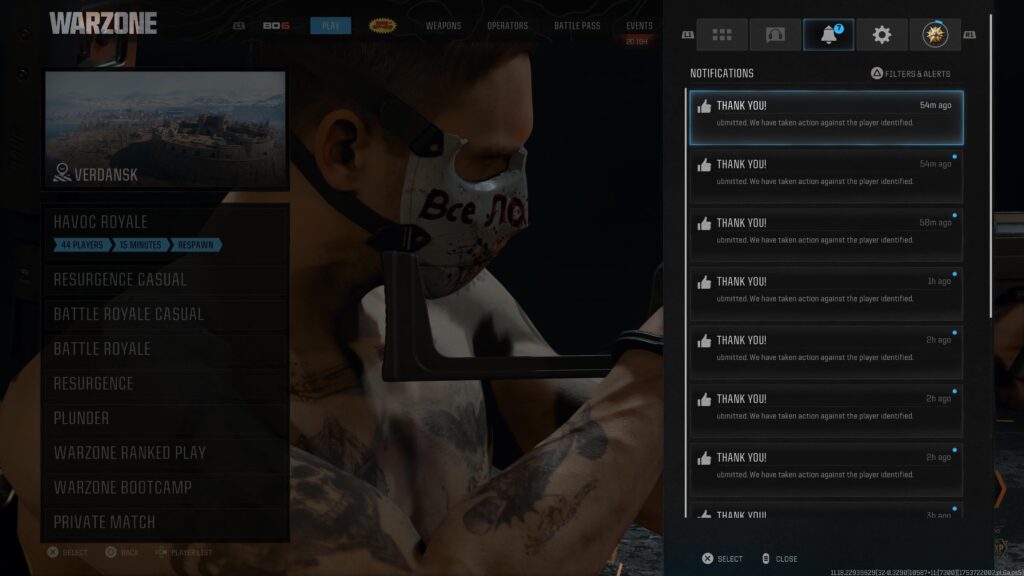The height and width of the screenshot is (576, 1024).
Task: Click the BO6 logo in top bar
Action: click(276, 25)
